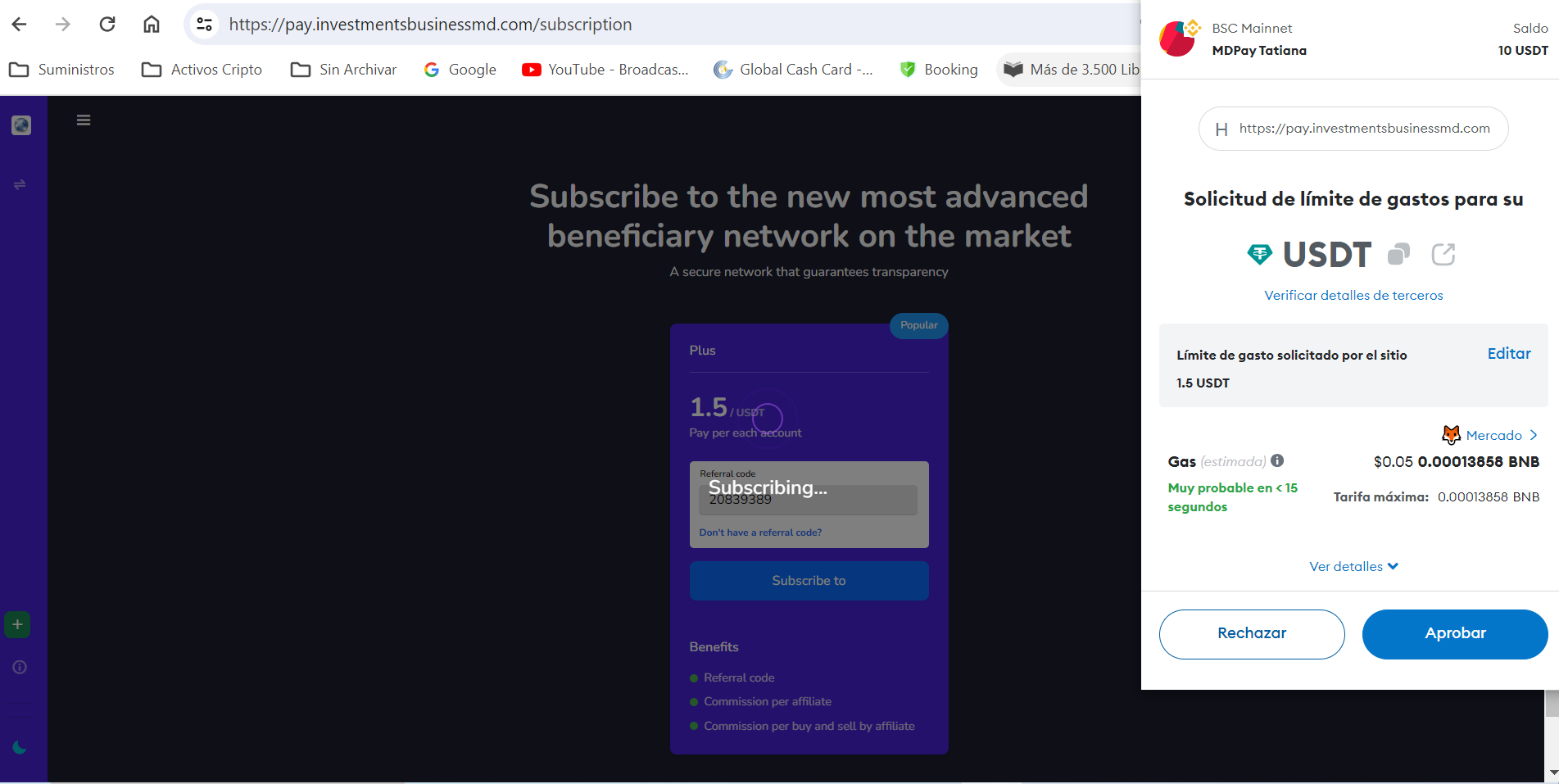Open the Activos Cripto bookmarks folder
Screen dimensions: 1559x784
(x=202, y=70)
